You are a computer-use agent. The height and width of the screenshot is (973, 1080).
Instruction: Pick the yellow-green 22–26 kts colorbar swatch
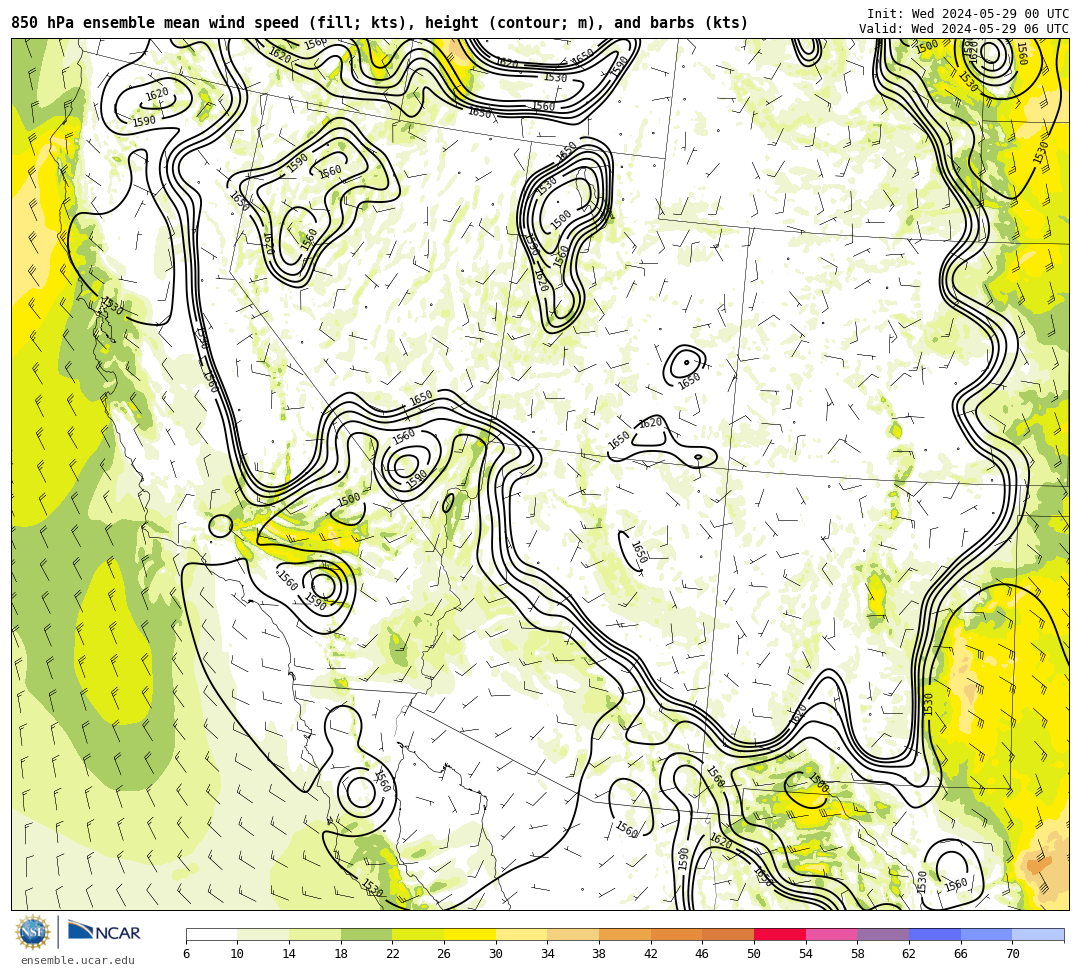418,934
